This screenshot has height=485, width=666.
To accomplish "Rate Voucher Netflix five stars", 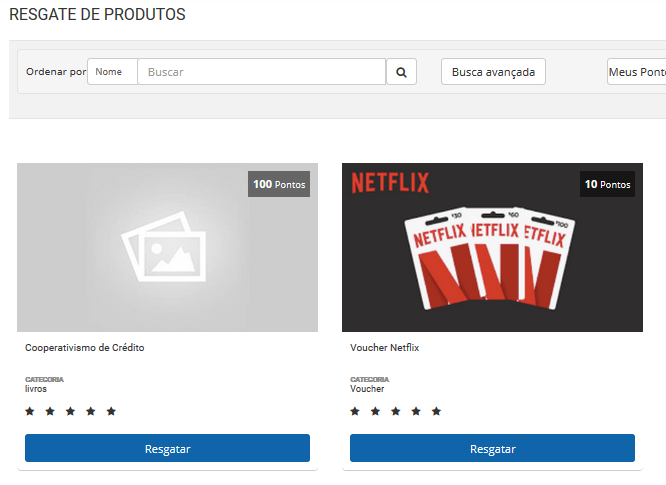I will pyautogui.click(x=437, y=411).
